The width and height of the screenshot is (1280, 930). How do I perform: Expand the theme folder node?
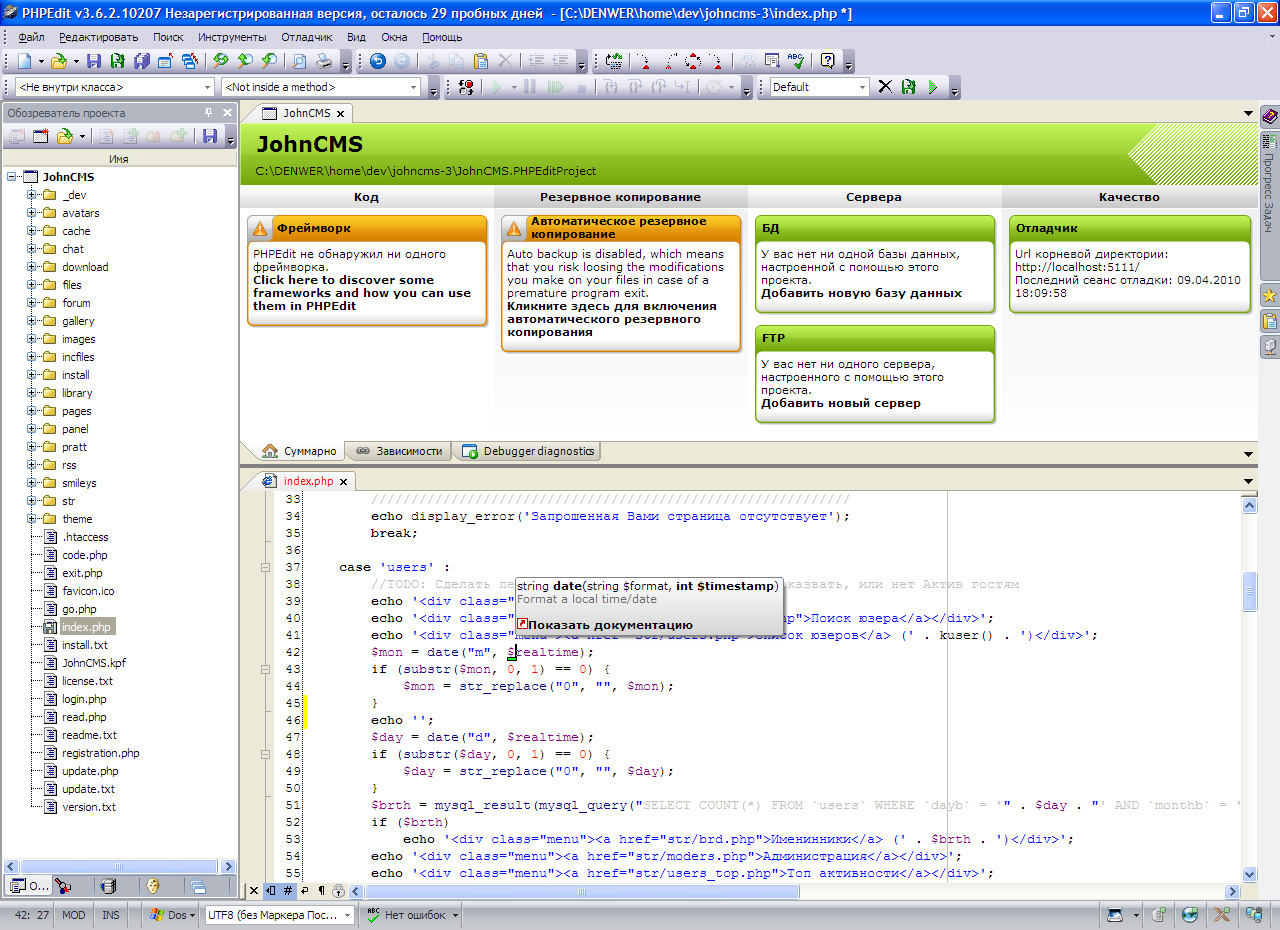click(31, 519)
